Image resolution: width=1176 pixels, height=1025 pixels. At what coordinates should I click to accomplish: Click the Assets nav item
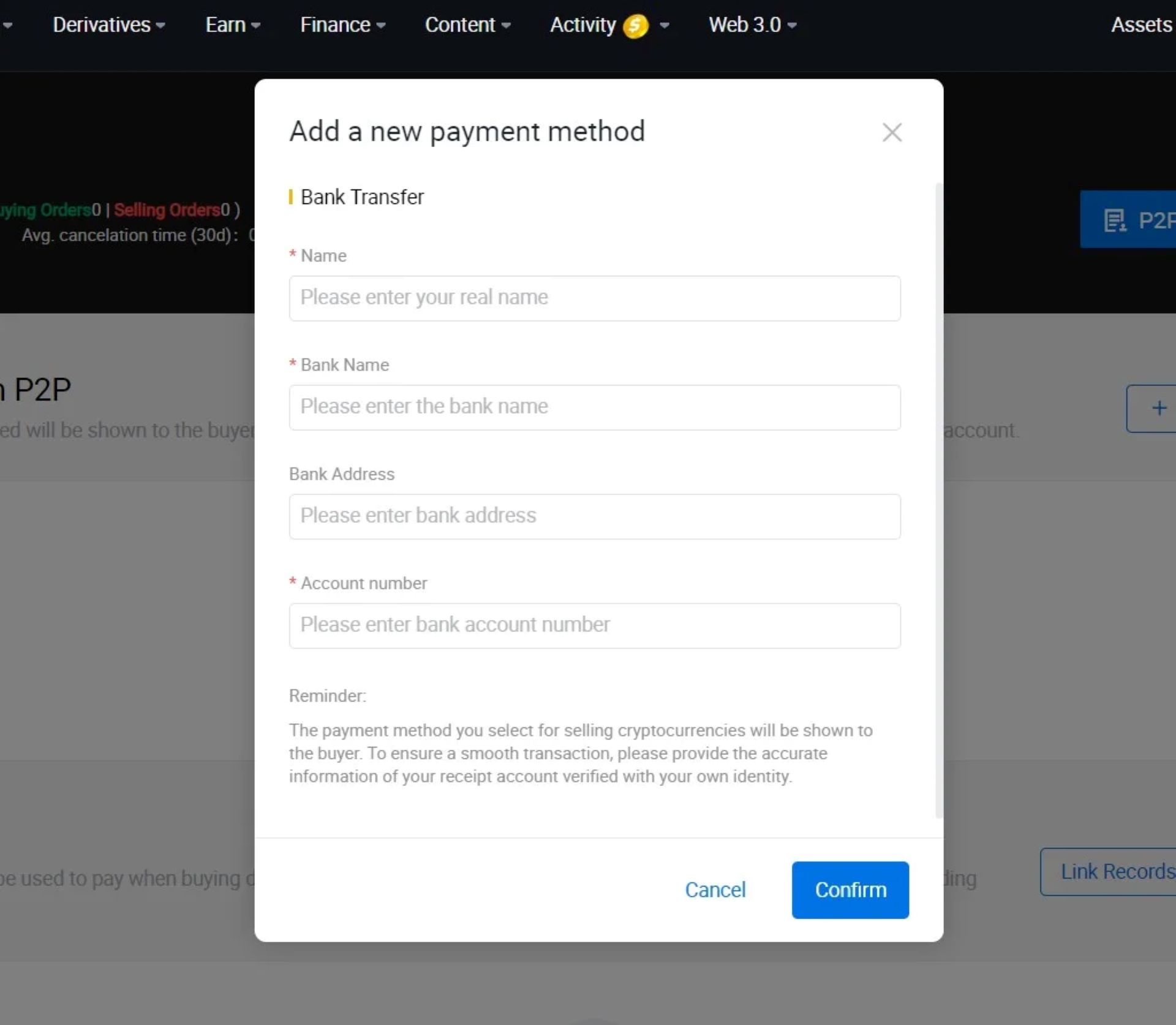click(x=1142, y=25)
